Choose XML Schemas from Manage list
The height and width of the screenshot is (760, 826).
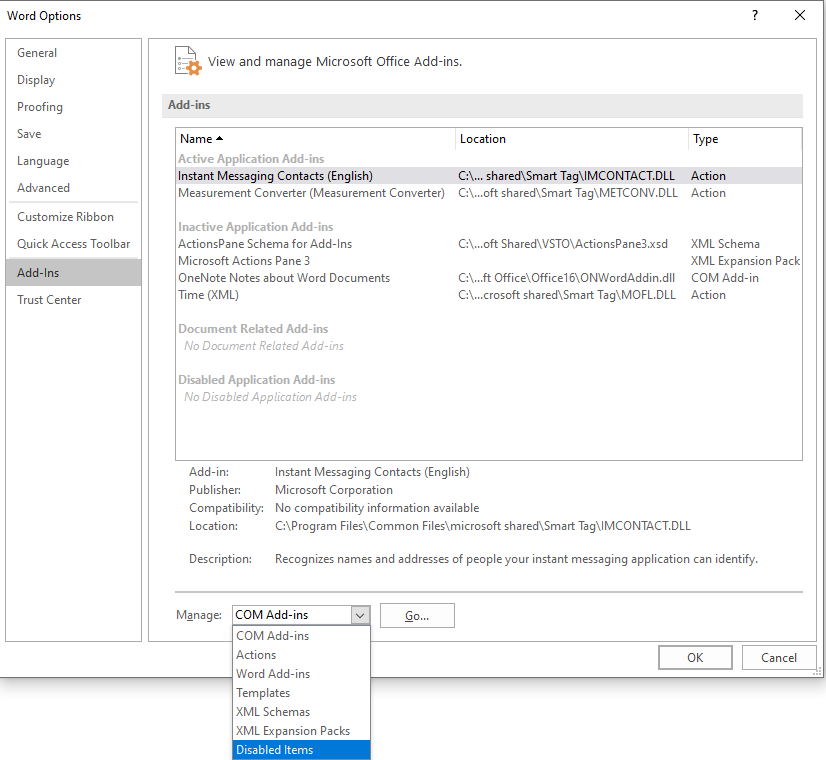click(x=301, y=712)
